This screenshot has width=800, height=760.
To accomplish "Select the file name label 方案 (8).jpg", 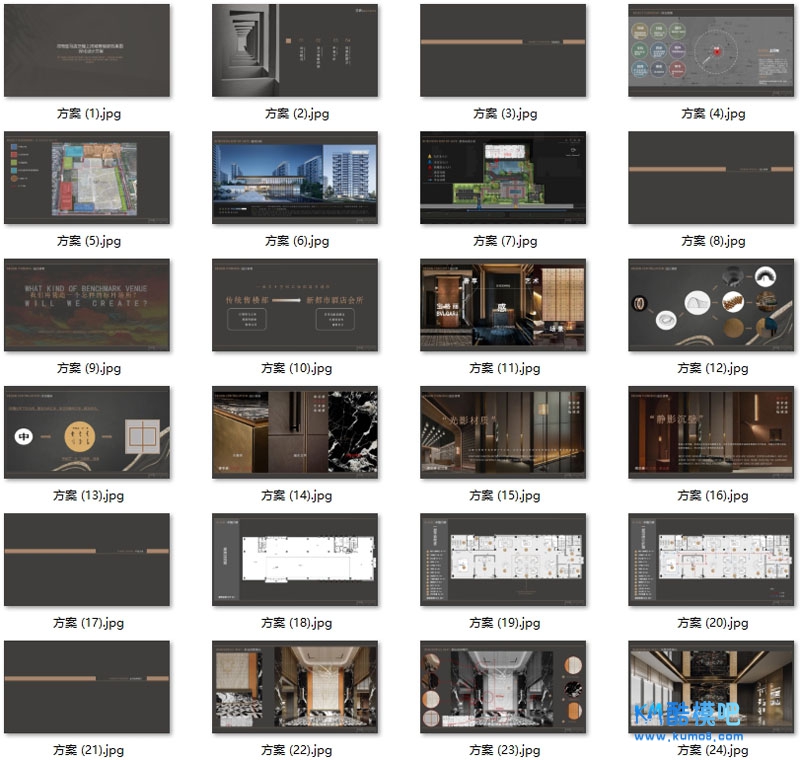I will coord(713,241).
